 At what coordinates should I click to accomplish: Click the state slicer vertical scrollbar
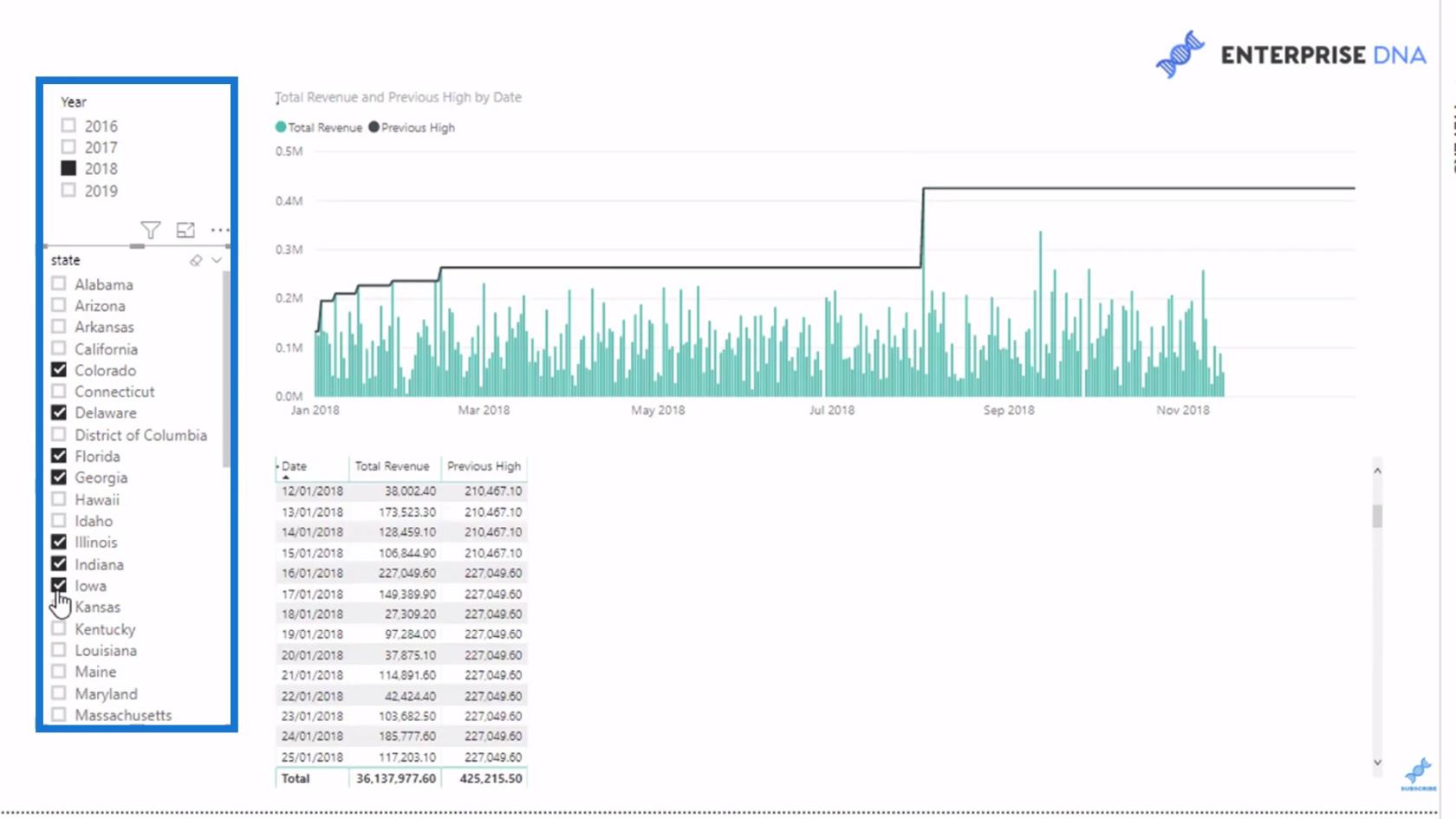click(x=226, y=370)
